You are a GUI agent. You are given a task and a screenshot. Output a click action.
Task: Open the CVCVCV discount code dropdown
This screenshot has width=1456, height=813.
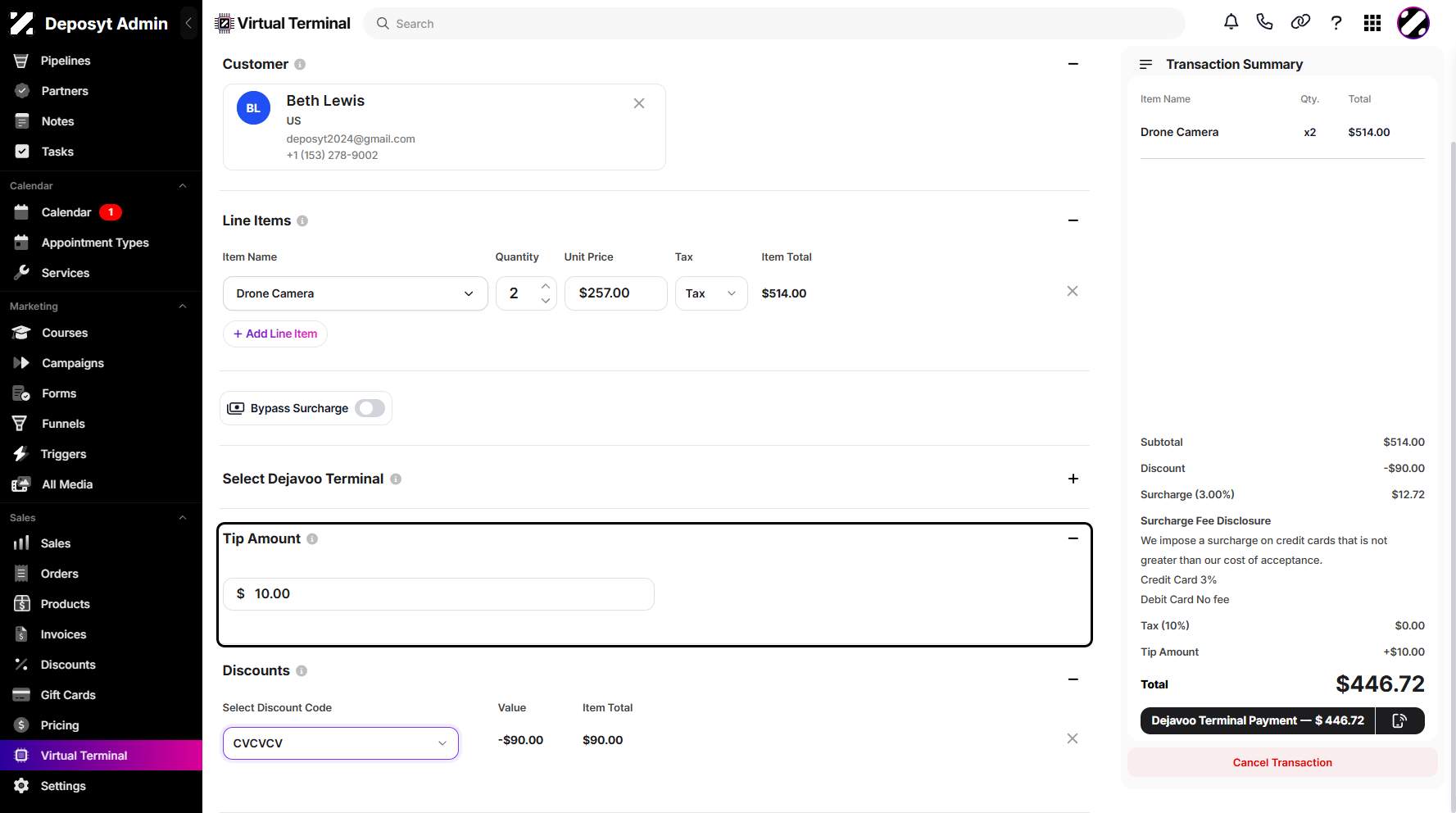coord(341,743)
